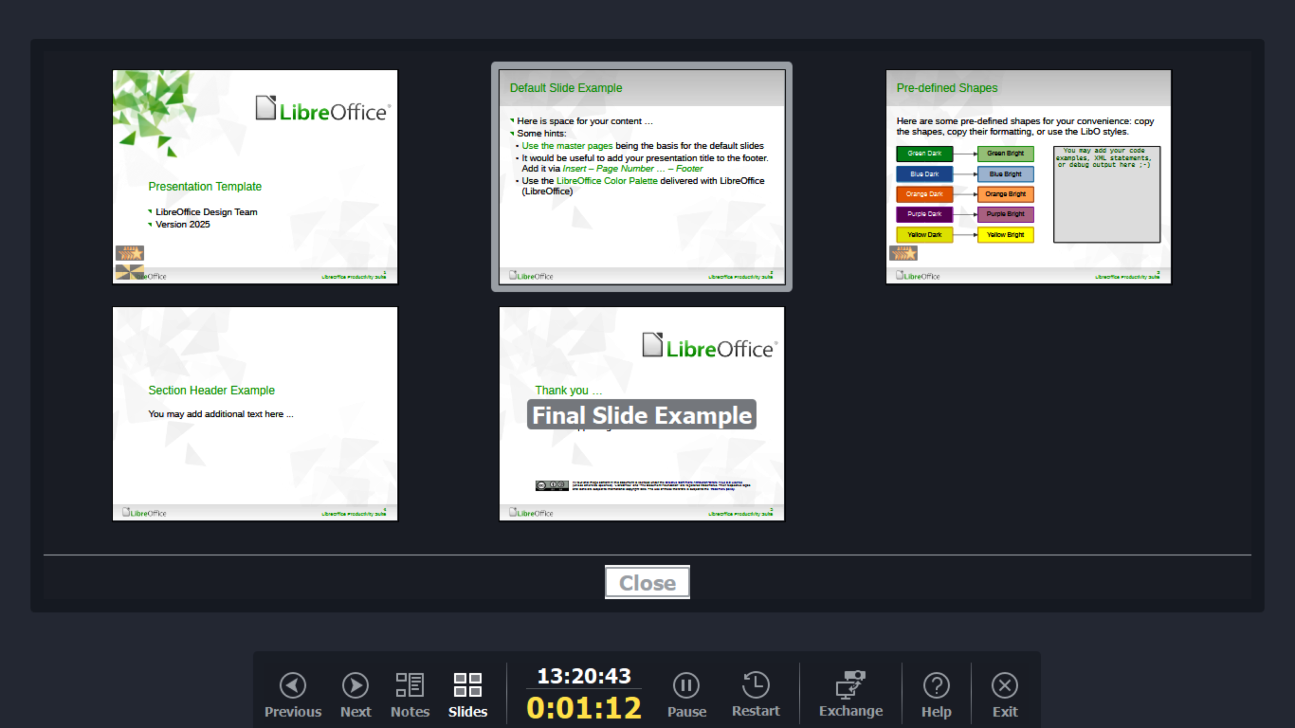Click the transition pinwheel icon on first slide
The height and width of the screenshot is (728, 1295).
[130, 272]
